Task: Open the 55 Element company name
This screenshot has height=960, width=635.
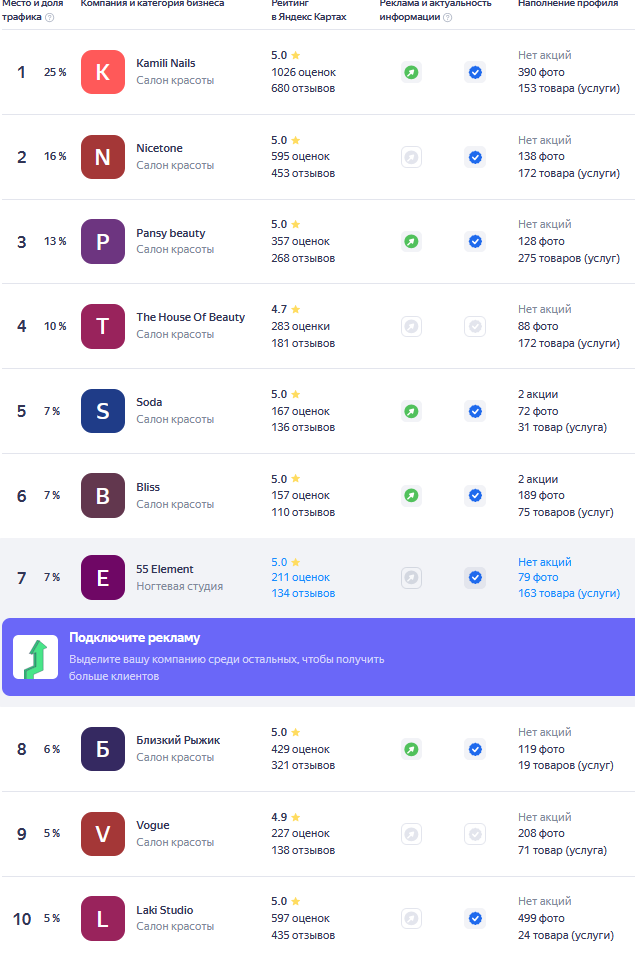Action: (165, 569)
